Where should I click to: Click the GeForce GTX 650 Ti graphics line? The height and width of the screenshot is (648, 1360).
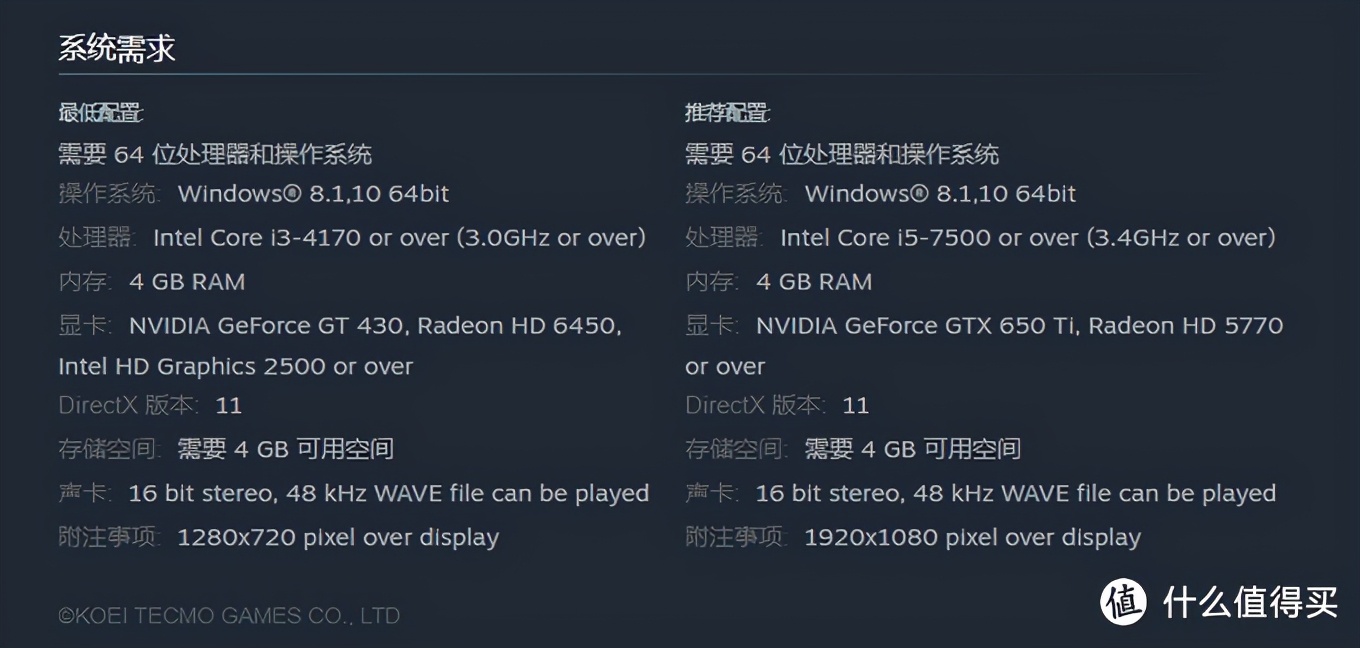(x=1019, y=326)
